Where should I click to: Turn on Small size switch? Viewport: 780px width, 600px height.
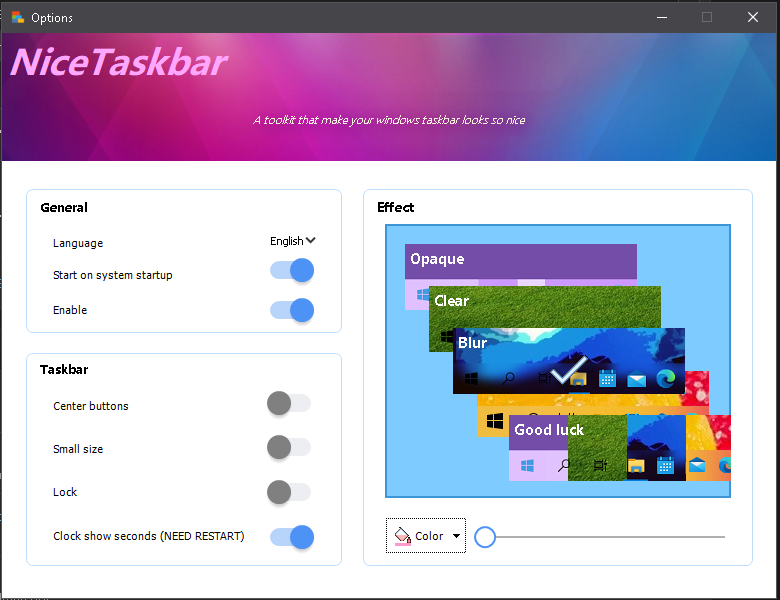pos(289,447)
